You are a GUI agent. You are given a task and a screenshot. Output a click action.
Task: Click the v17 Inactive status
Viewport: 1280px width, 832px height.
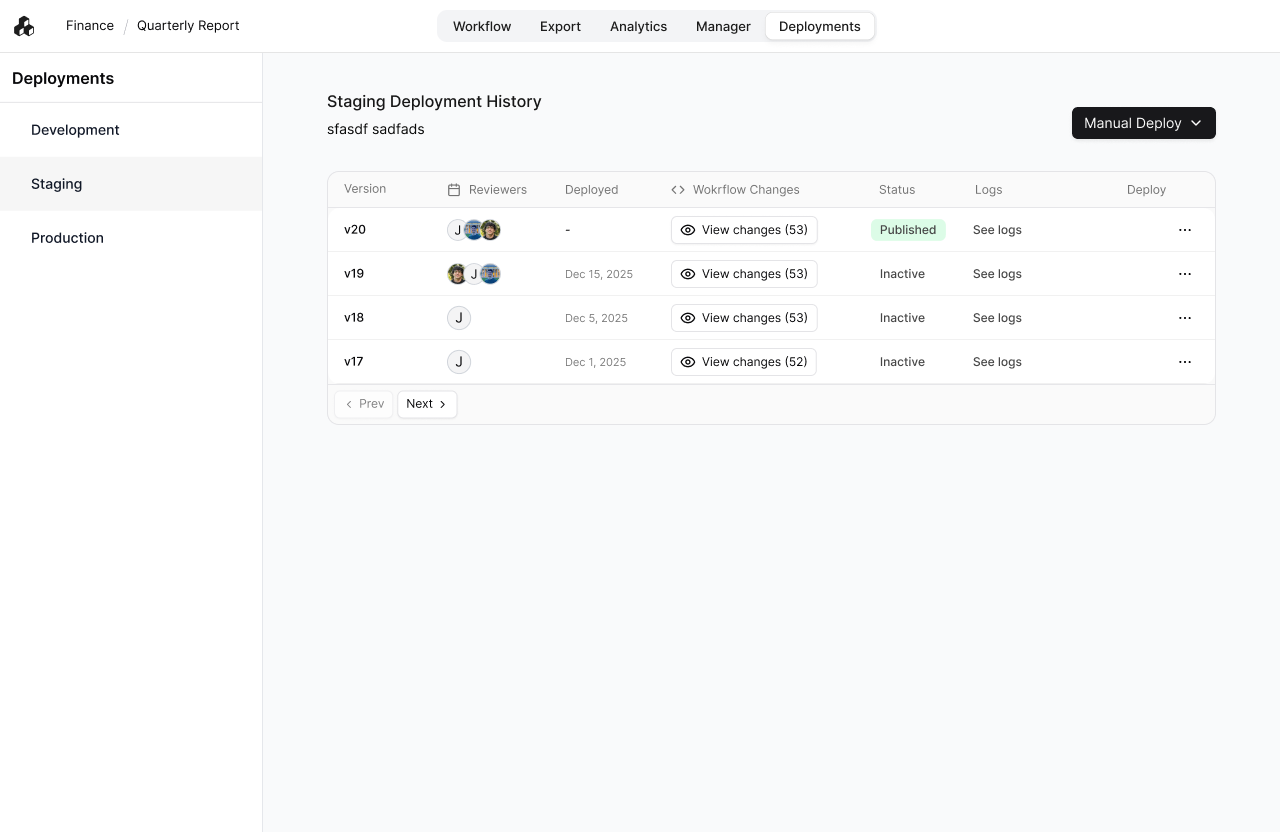point(902,362)
